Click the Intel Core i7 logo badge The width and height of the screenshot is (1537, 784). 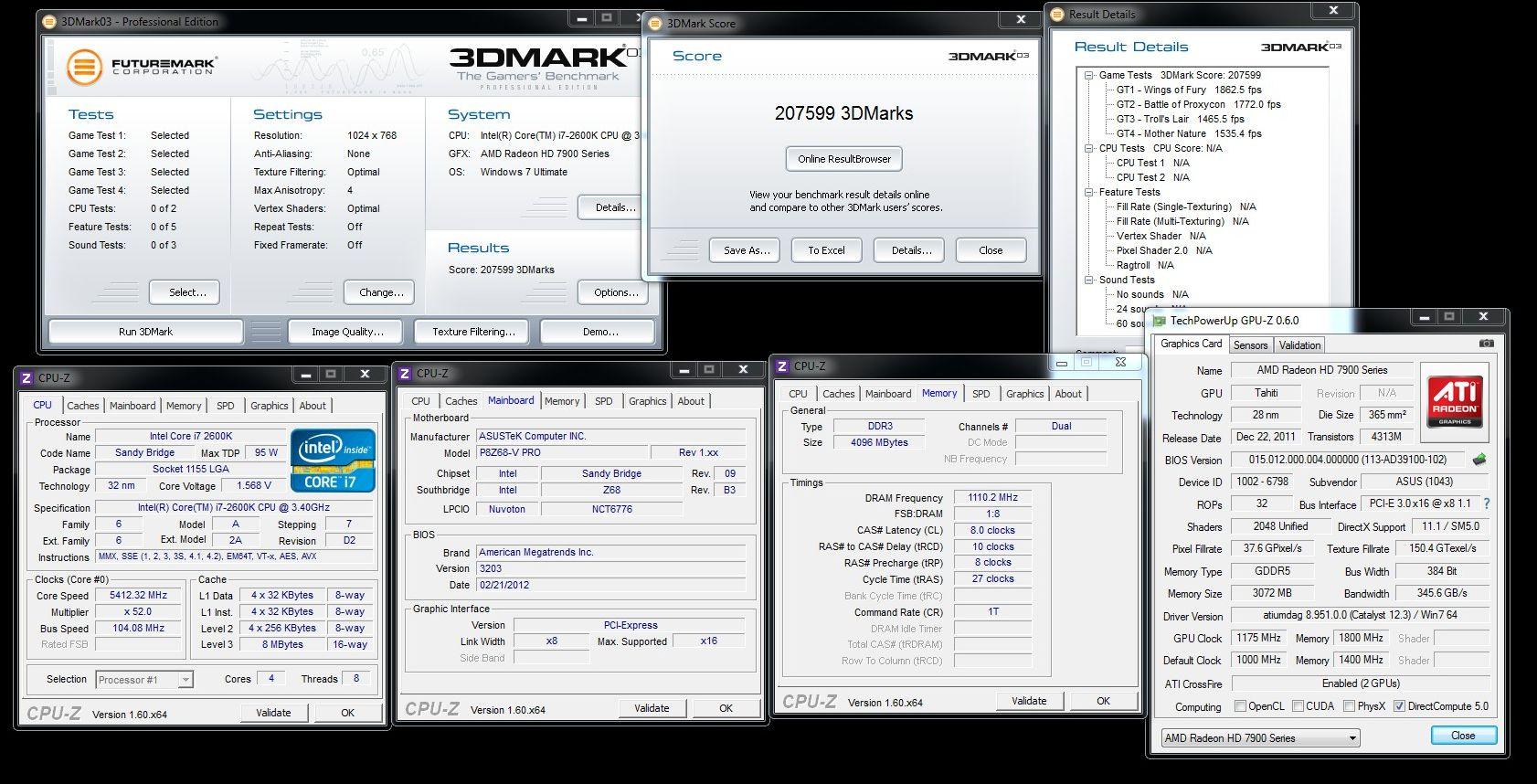tap(334, 461)
